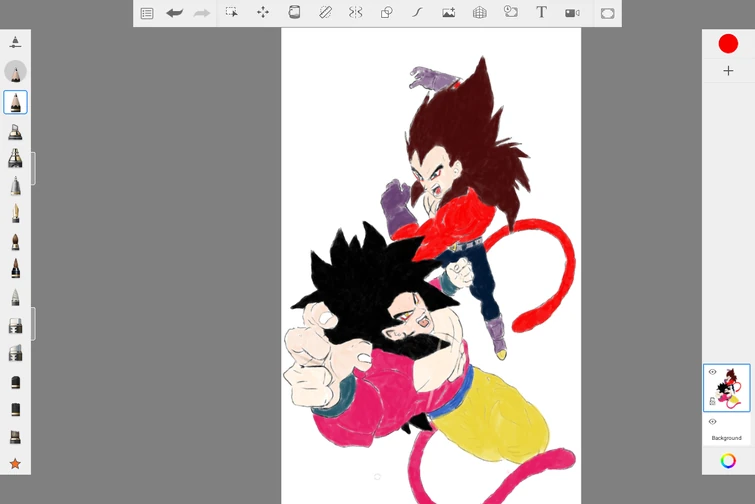
Task: Activate the Transform move tool
Action: tap(263, 12)
